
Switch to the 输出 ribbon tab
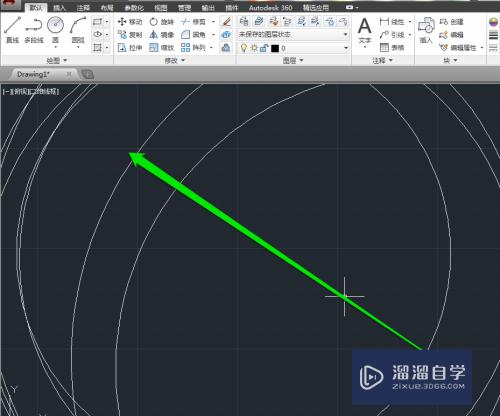(208, 7)
